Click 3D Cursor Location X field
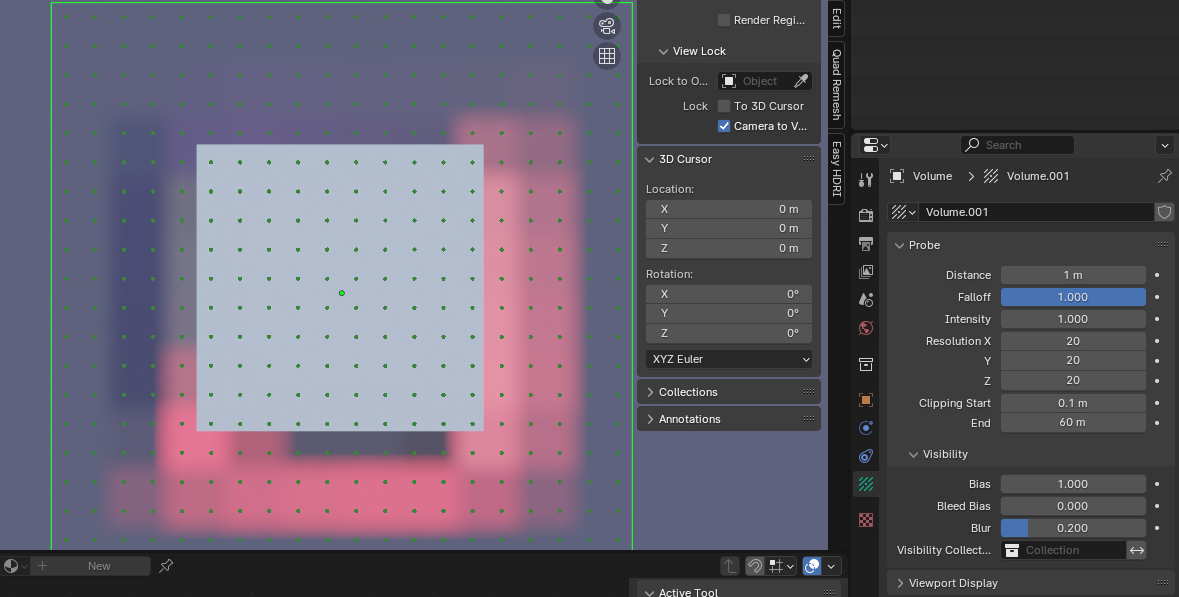The height and width of the screenshot is (597, 1179). coord(729,209)
